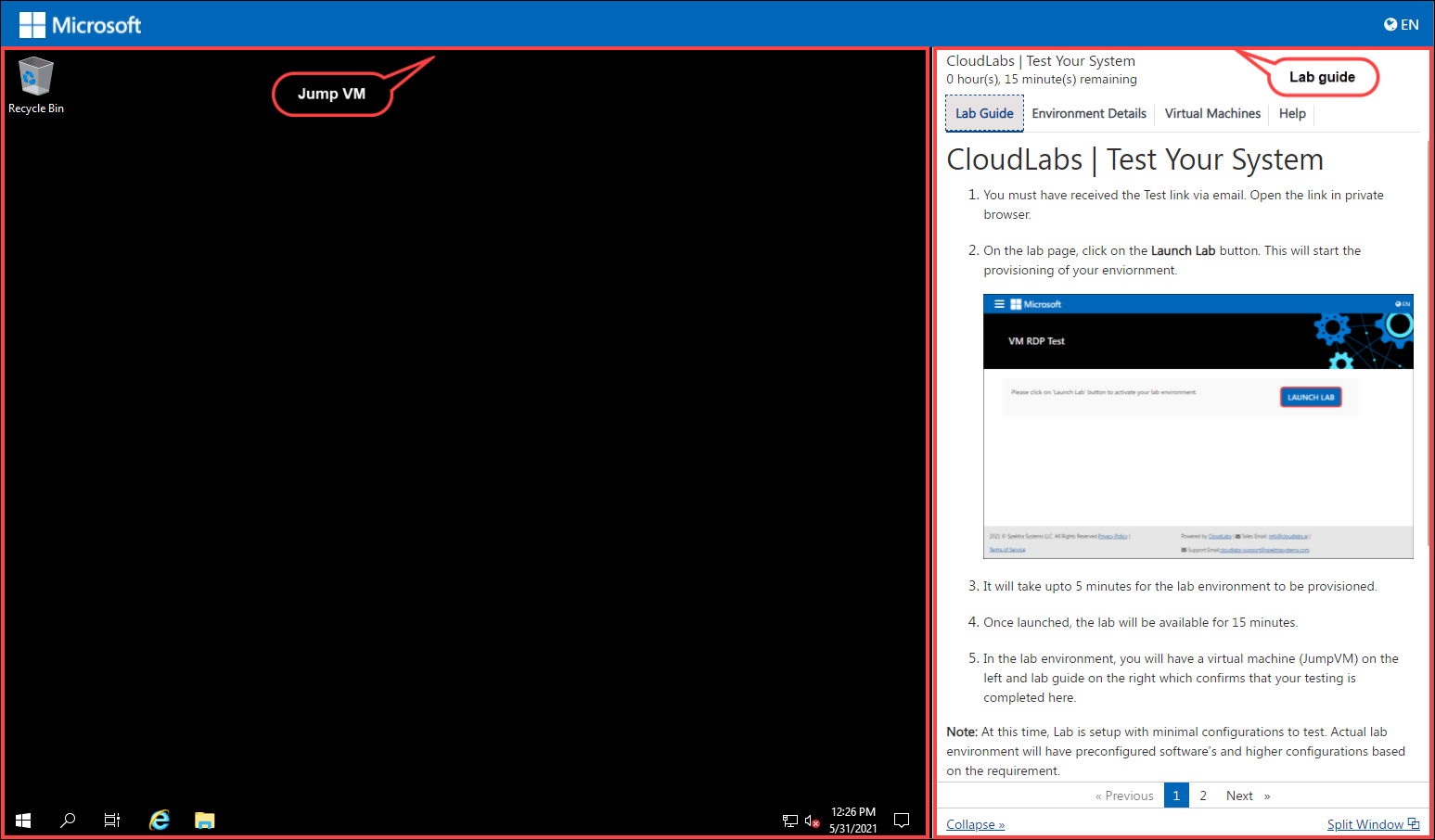
Task: Click the network tray icon
Action: pyautogui.click(x=789, y=821)
